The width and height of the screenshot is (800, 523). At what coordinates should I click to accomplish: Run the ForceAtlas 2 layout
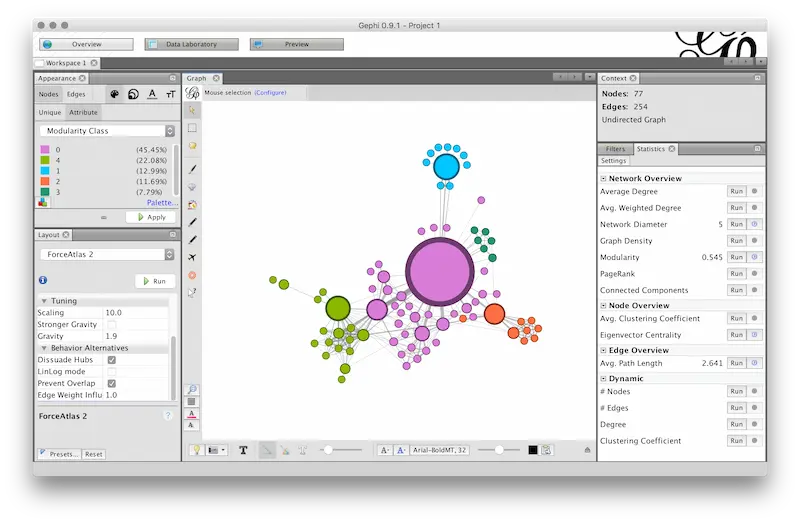coord(155,281)
